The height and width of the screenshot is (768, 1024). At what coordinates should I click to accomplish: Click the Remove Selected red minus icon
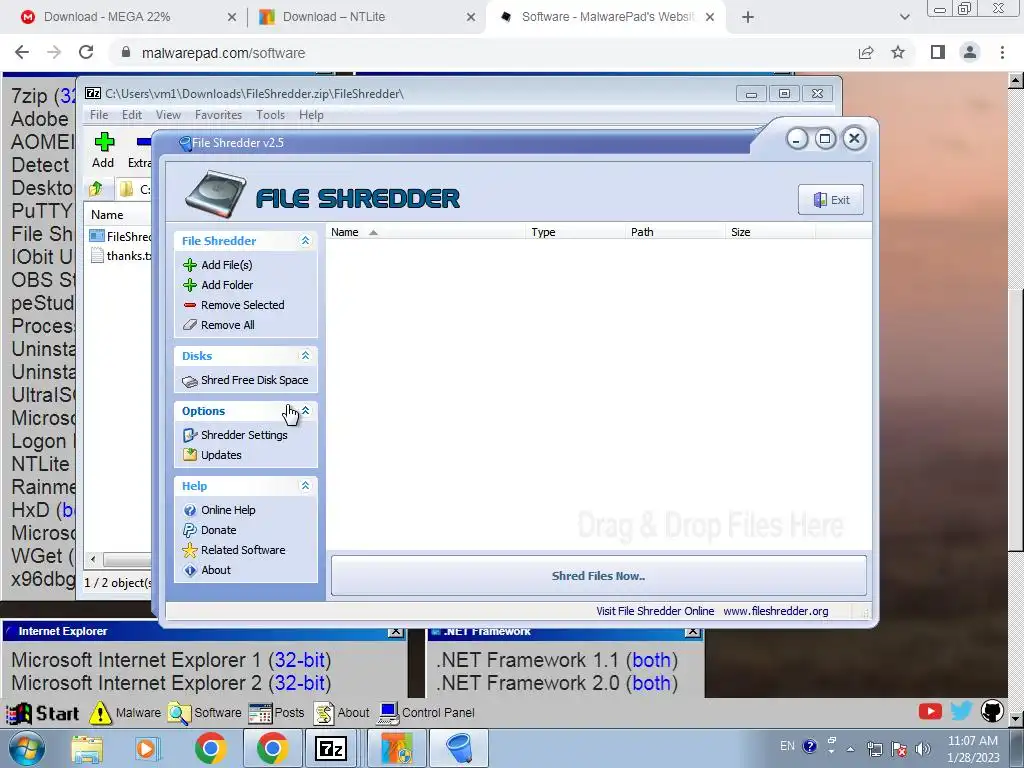(190, 305)
